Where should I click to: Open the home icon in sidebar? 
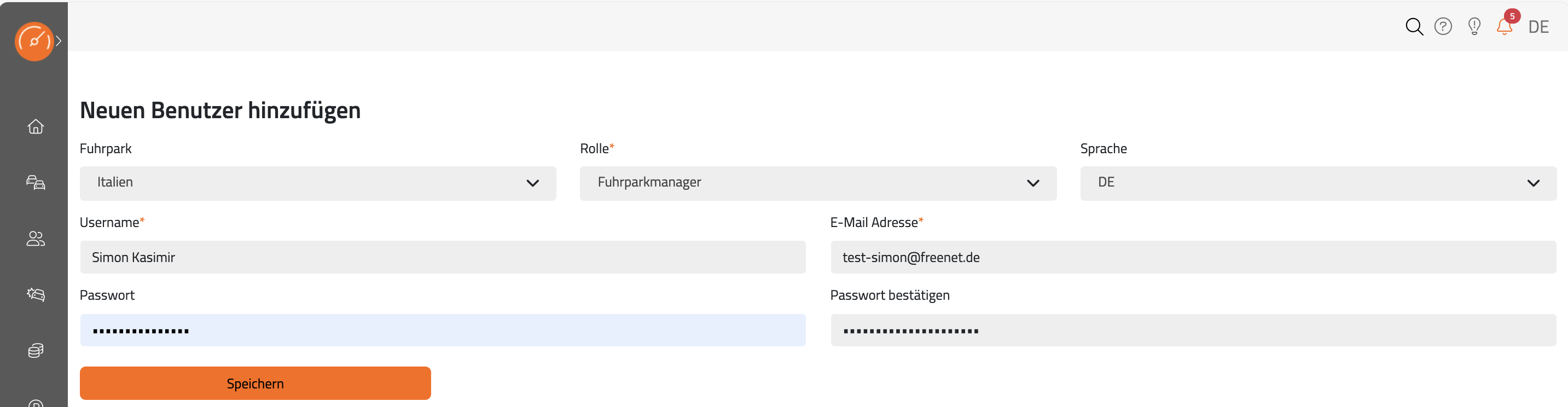tap(36, 126)
